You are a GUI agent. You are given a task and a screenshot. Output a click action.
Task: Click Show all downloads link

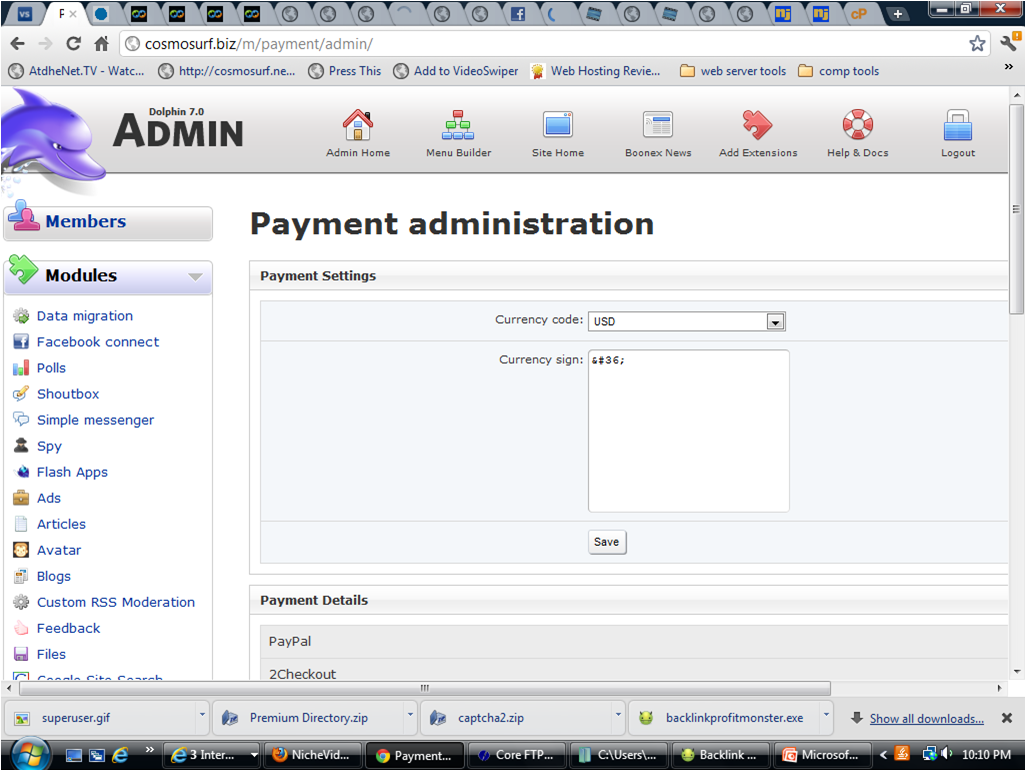pos(926,718)
